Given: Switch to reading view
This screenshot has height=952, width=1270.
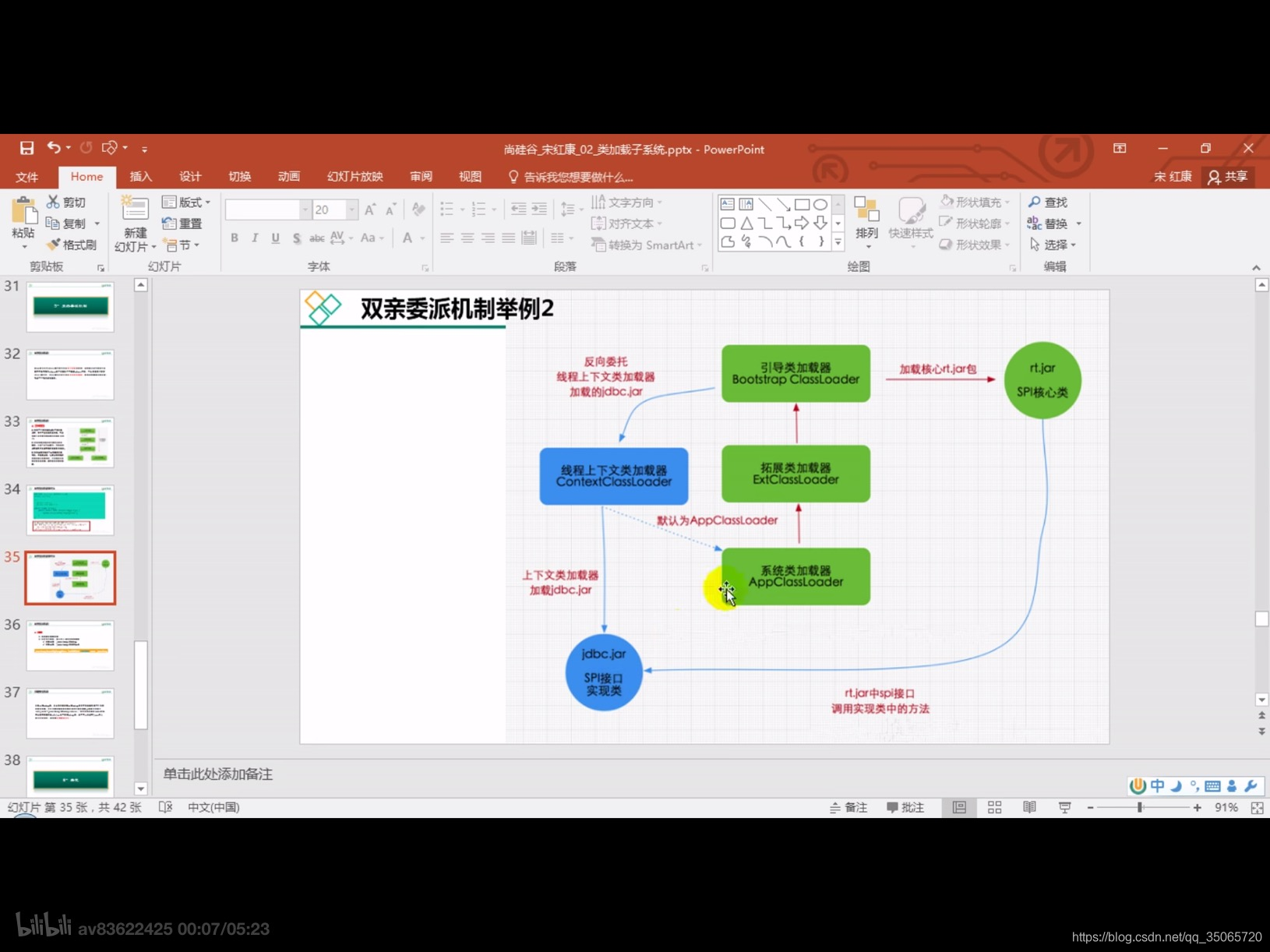Looking at the screenshot, I should click(1029, 807).
